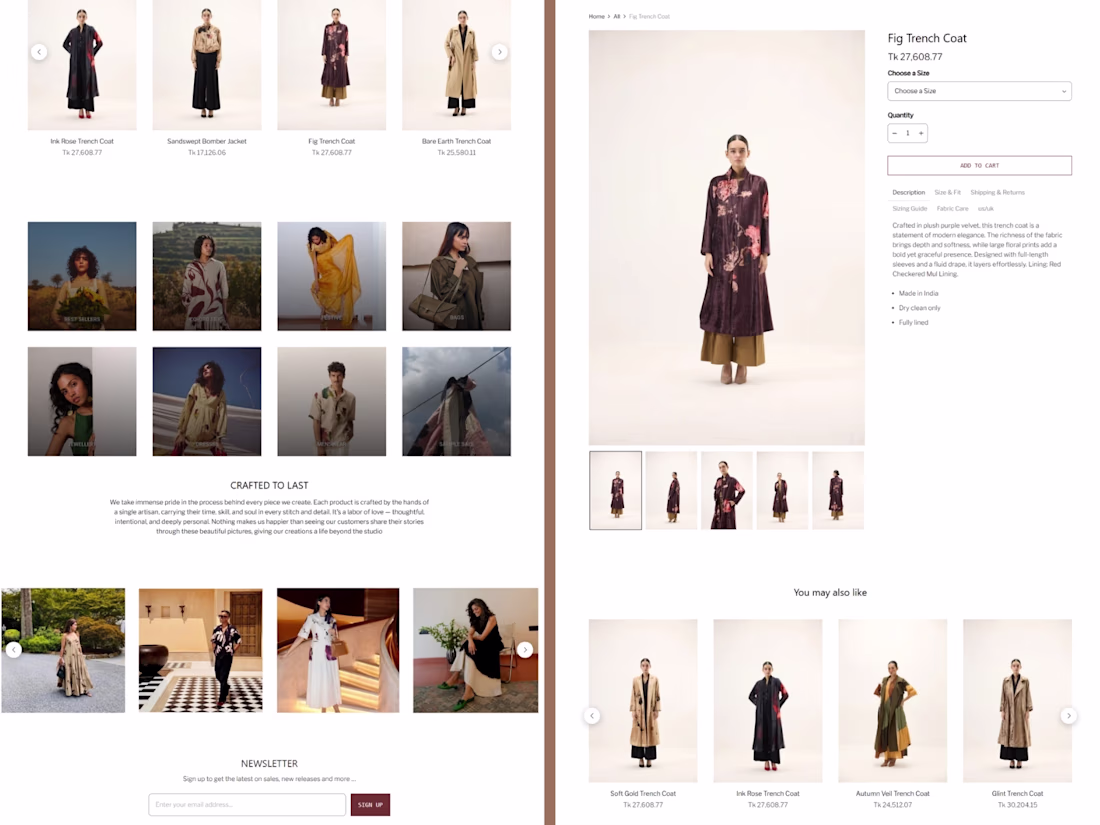Open the Festive category tile
The image size is (1100, 825).
(x=332, y=276)
